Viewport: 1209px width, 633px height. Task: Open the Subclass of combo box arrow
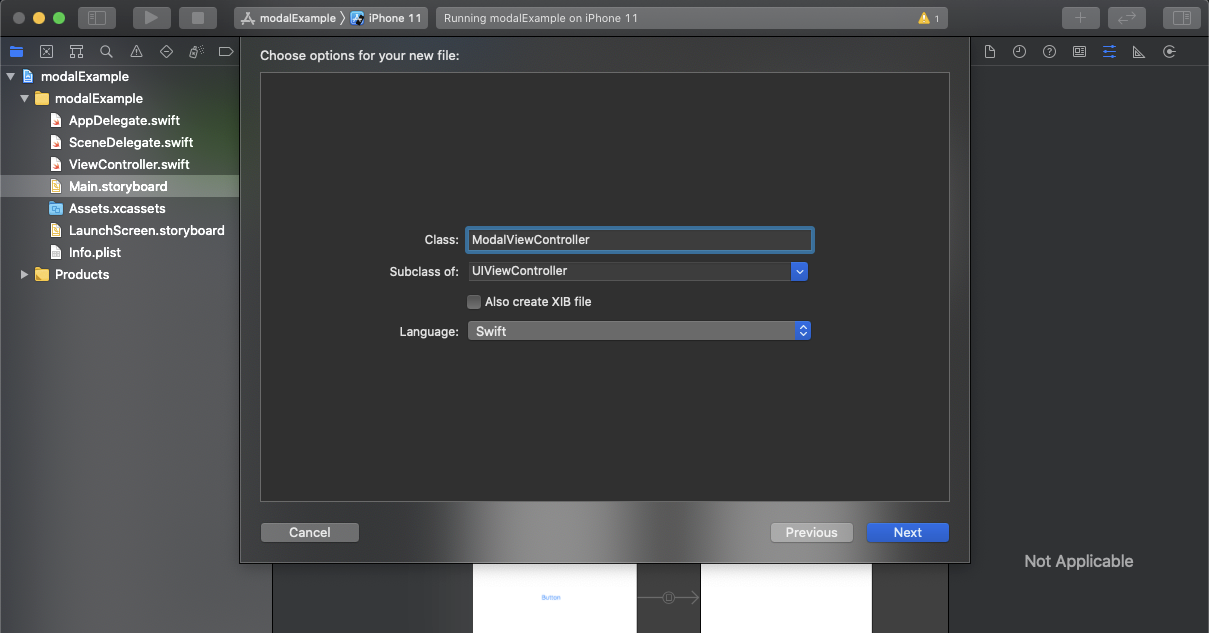point(799,271)
